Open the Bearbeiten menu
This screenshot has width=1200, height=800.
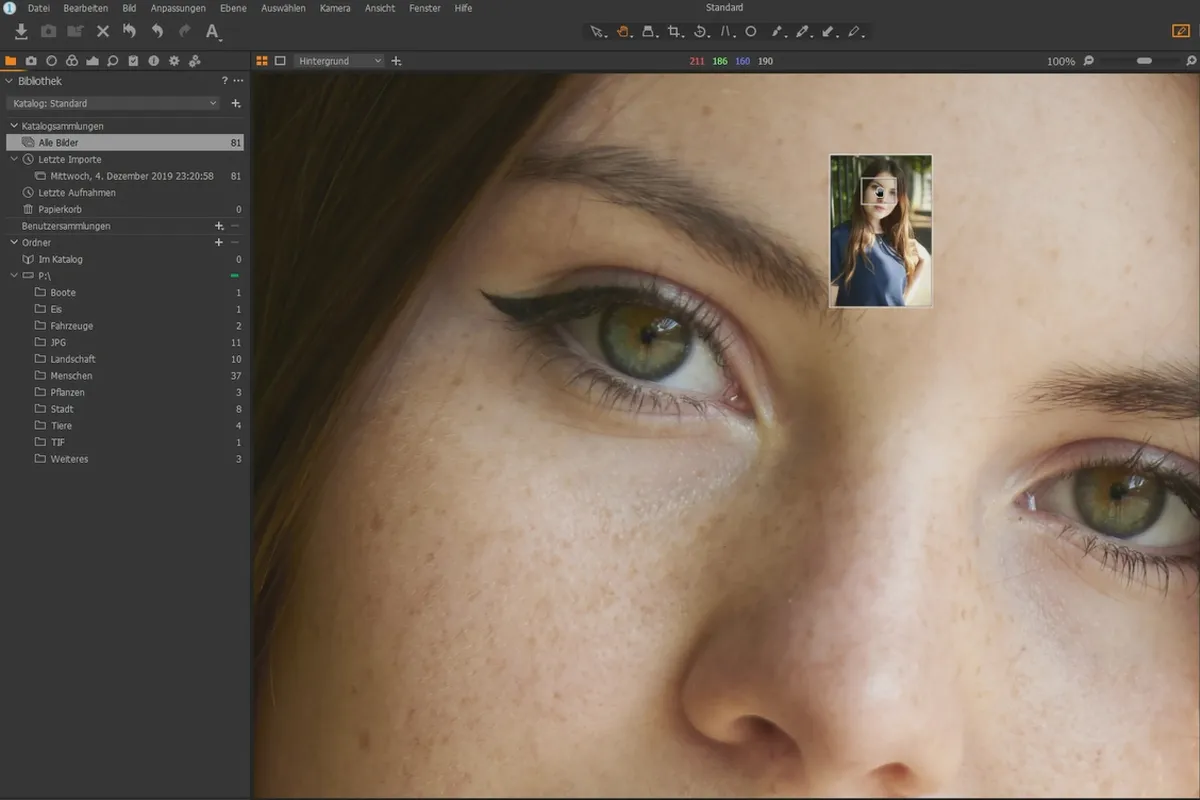(x=85, y=8)
